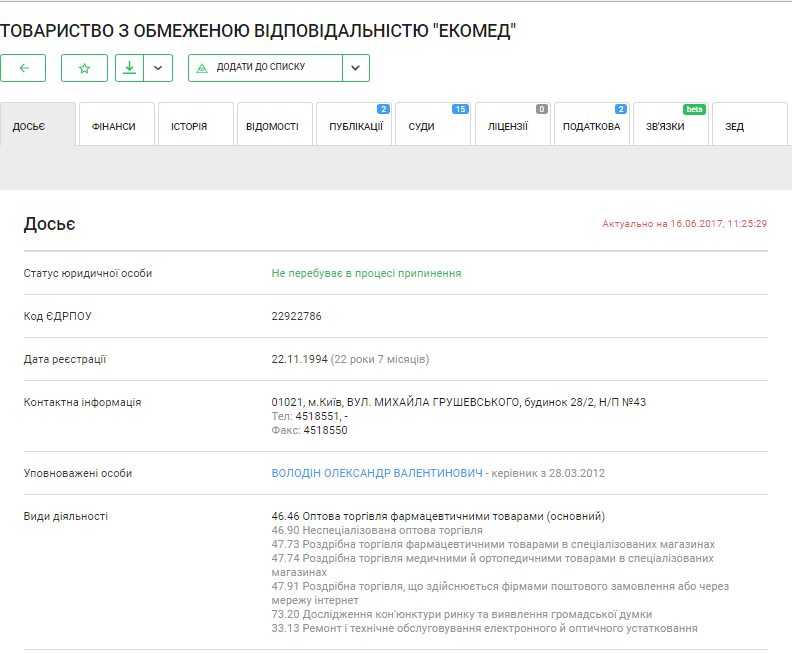The width and height of the screenshot is (792, 654).
Task: Open the Зв'язки beta tab
Action: (670, 126)
